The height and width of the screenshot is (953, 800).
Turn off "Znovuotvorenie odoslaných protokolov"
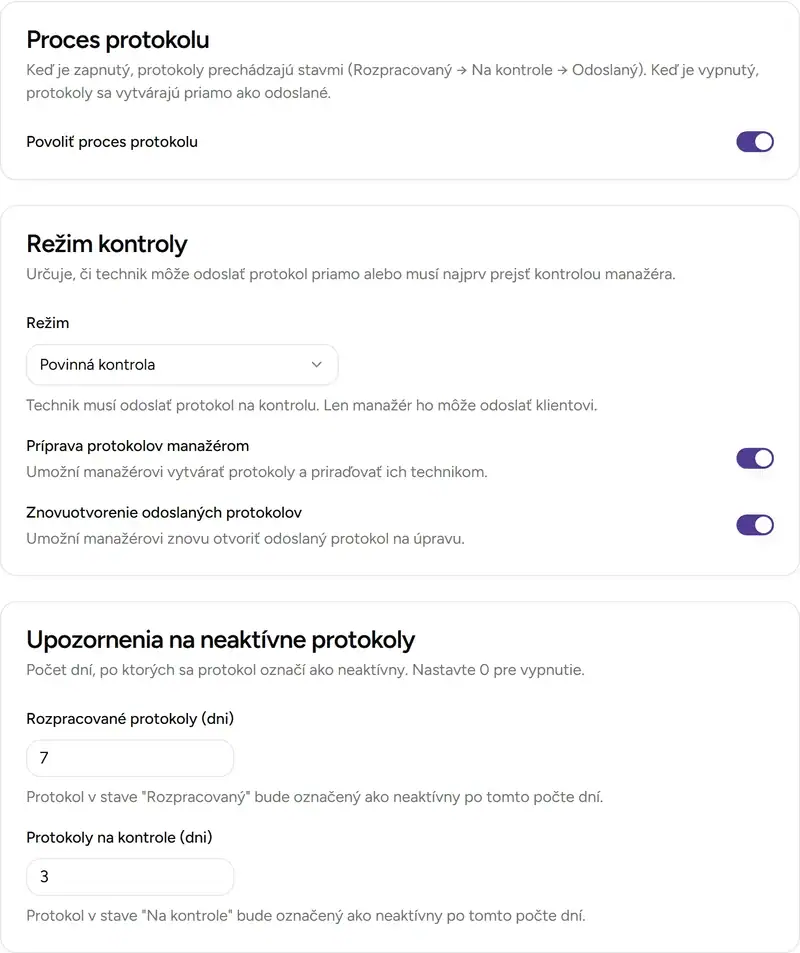pos(755,525)
